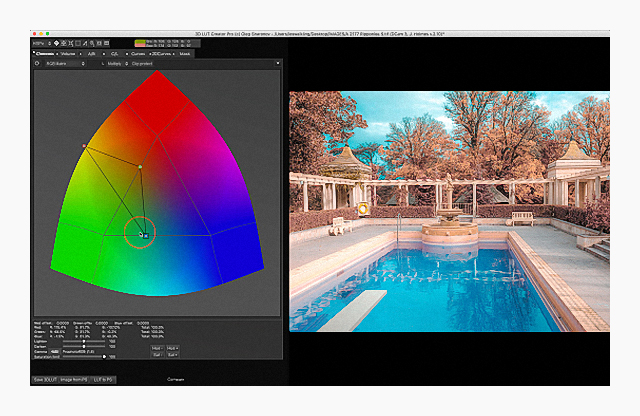
Task: Click the Gamma value field
Action: tap(54, 351)
